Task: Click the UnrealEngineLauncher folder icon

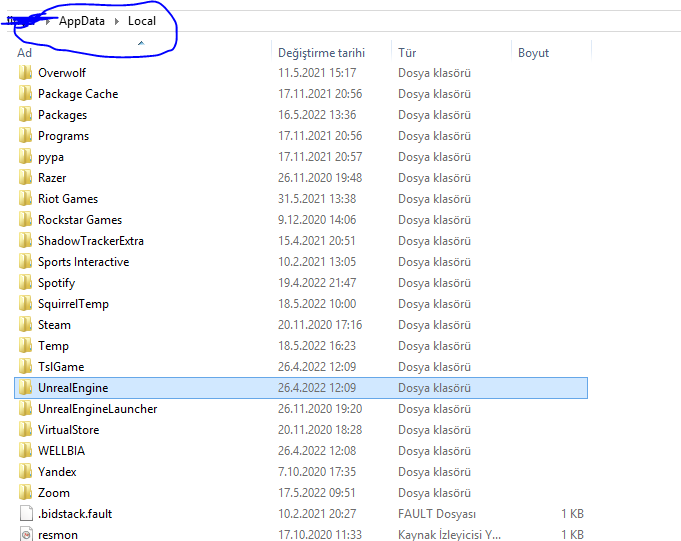Action: click(26, 408)
